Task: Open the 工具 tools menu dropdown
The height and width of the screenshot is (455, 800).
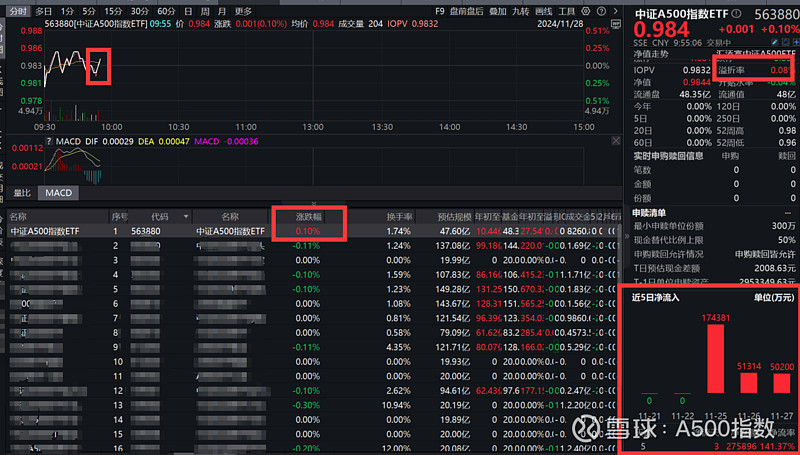Action: tap(566, 11)
